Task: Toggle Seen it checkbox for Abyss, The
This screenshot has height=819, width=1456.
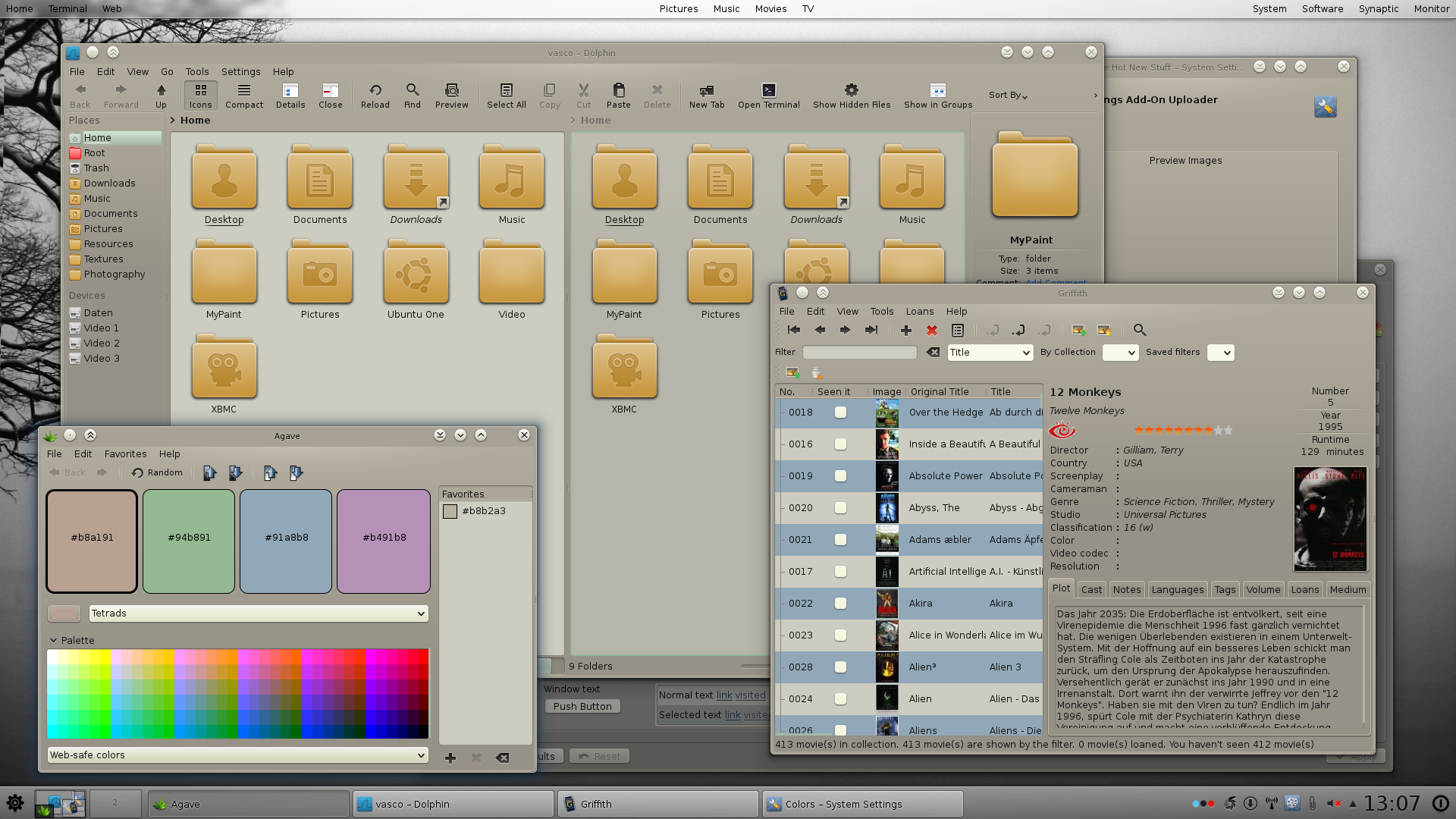Action: pyautogui.click(x=840, y=508)
